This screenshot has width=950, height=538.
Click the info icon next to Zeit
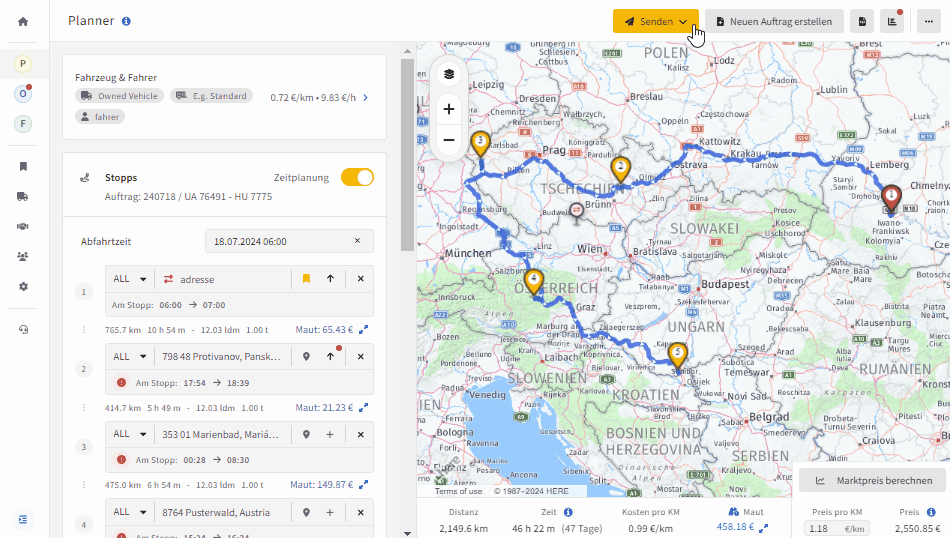pos(568,512)
